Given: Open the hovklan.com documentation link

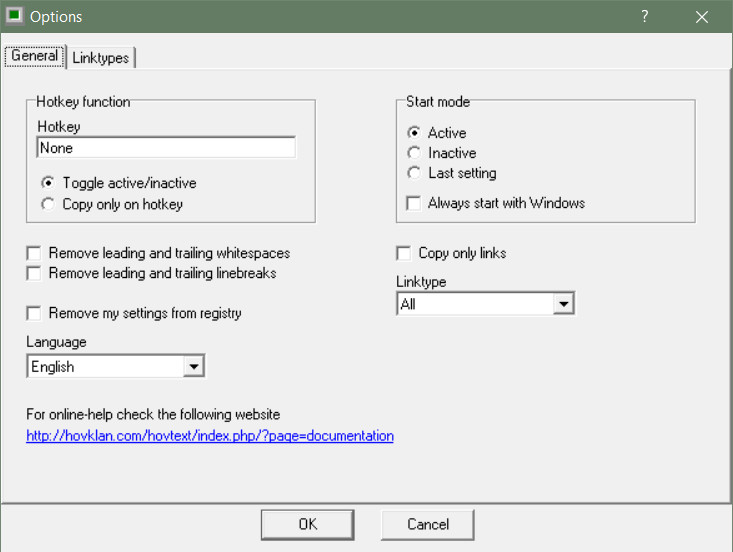Looking at the screenshot, I should pos(210,436).
